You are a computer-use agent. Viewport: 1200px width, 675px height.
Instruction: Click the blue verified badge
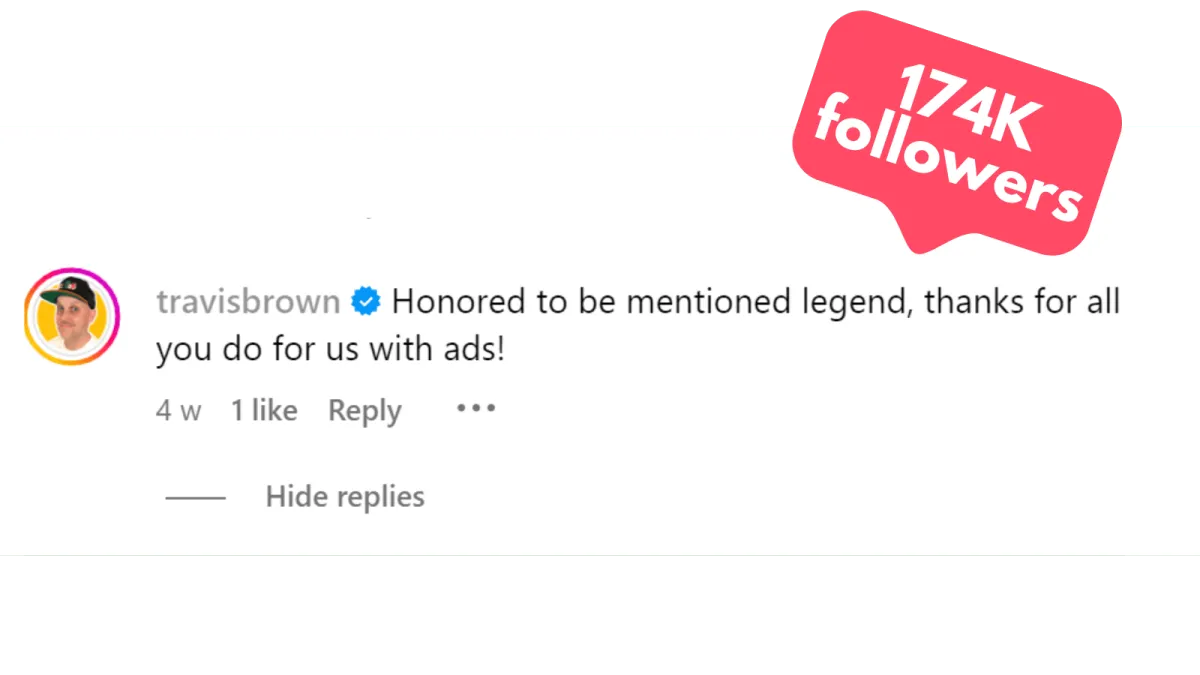367,301
